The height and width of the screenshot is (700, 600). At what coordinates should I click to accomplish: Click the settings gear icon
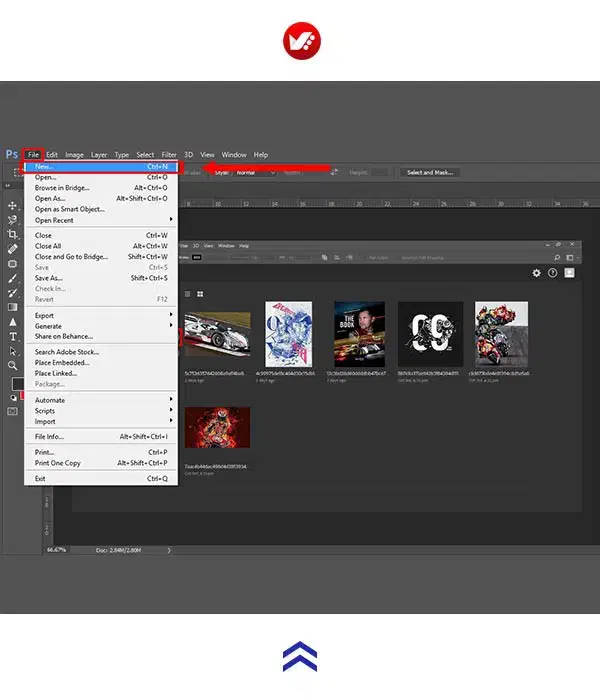[x=536, y=273]
